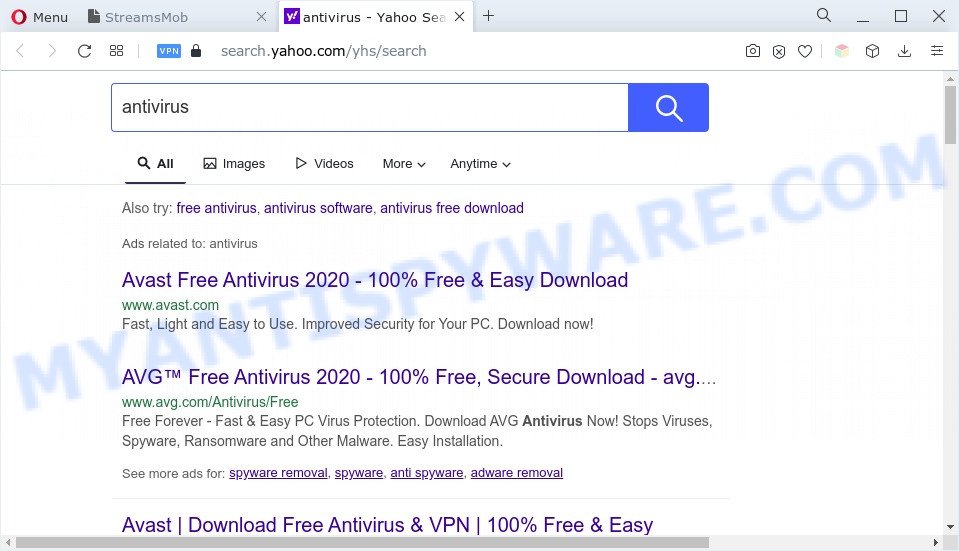The width and height of the screenshot is (959, 551).
Task: Toggle the VPN badge
Action: (x=169, y=51)
